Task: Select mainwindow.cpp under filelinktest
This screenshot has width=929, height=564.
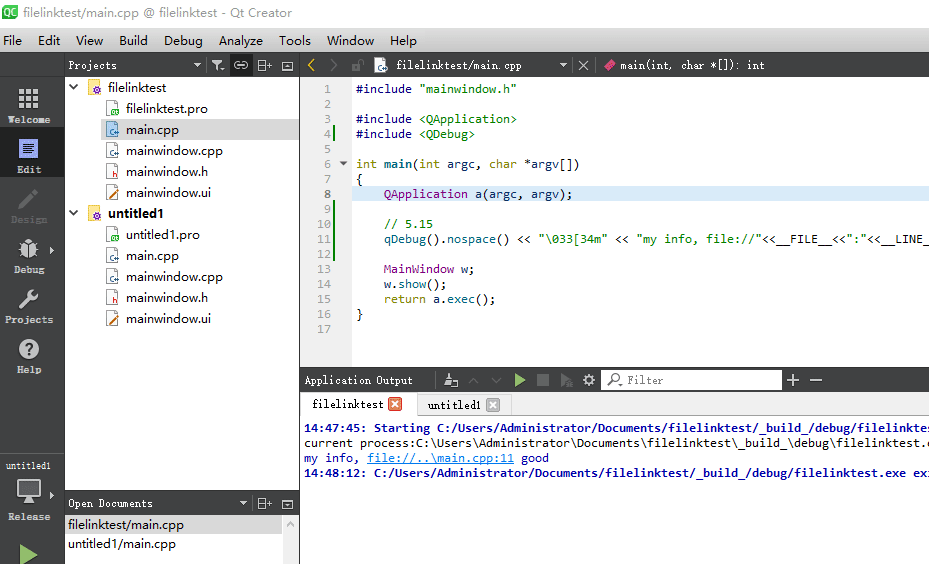Action: 174,150
